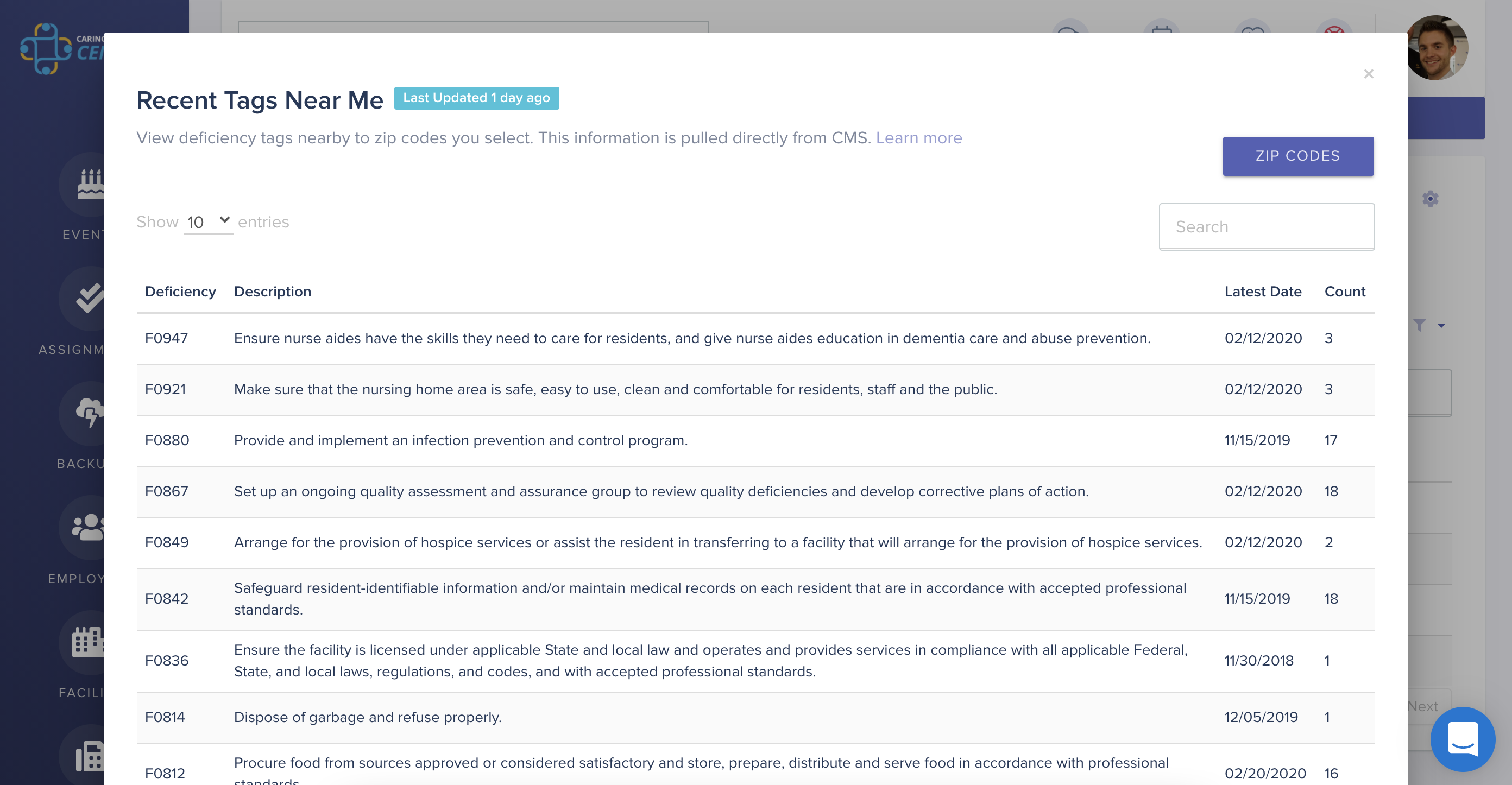The width and height of the screenshot is (1512, 785).
Task: Select deficiency code F0849
Action: click(x=167, y=543)
